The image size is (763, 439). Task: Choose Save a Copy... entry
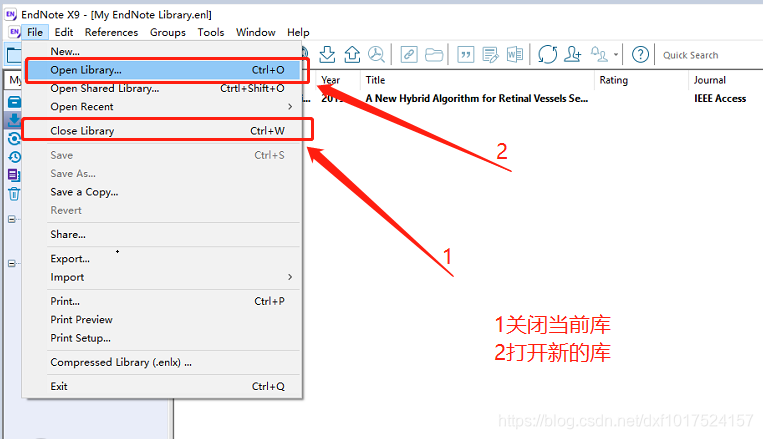[x=162, y=192]
